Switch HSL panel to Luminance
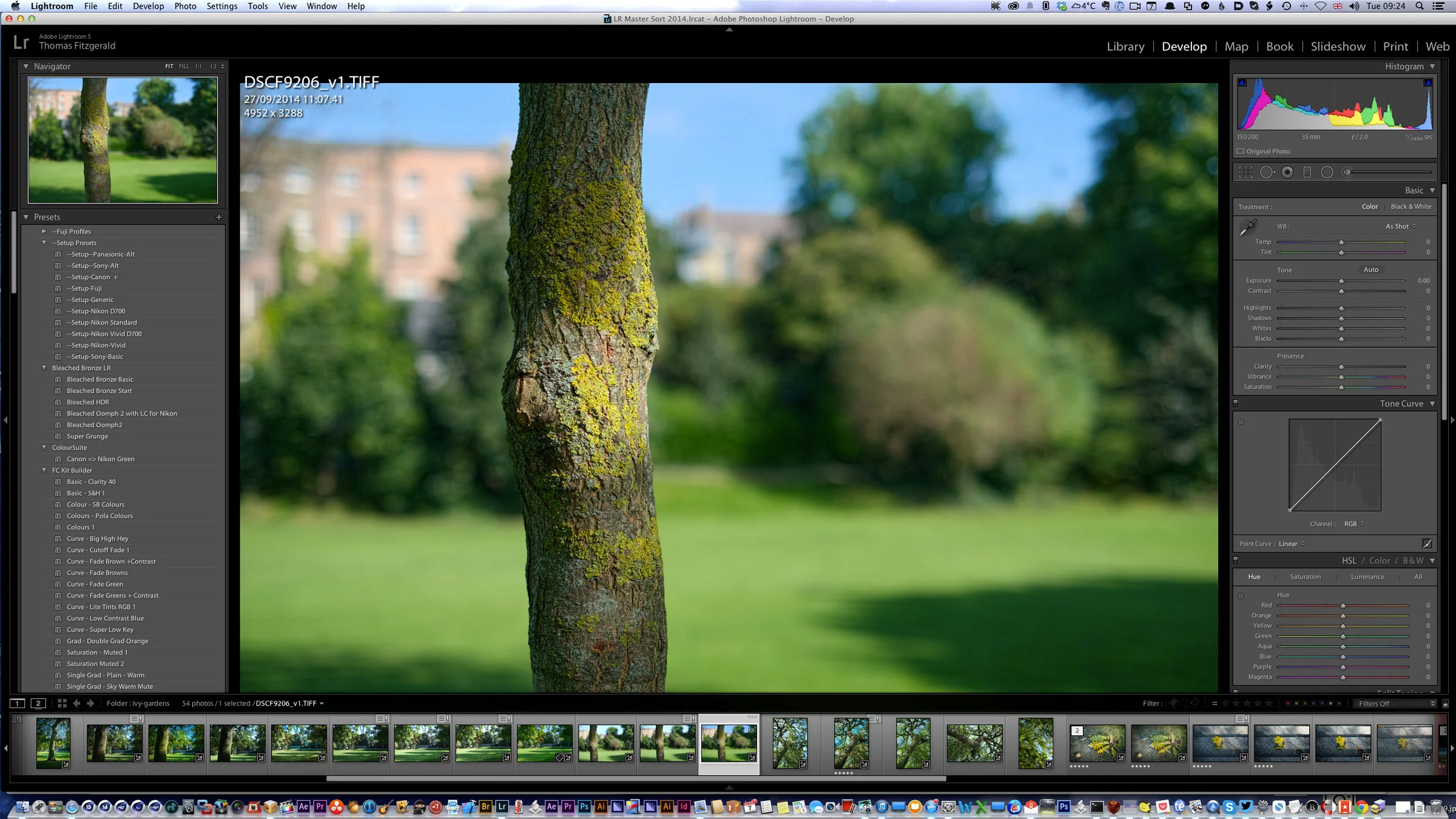Viewport: 1456px width, 819px height. 1367,577
